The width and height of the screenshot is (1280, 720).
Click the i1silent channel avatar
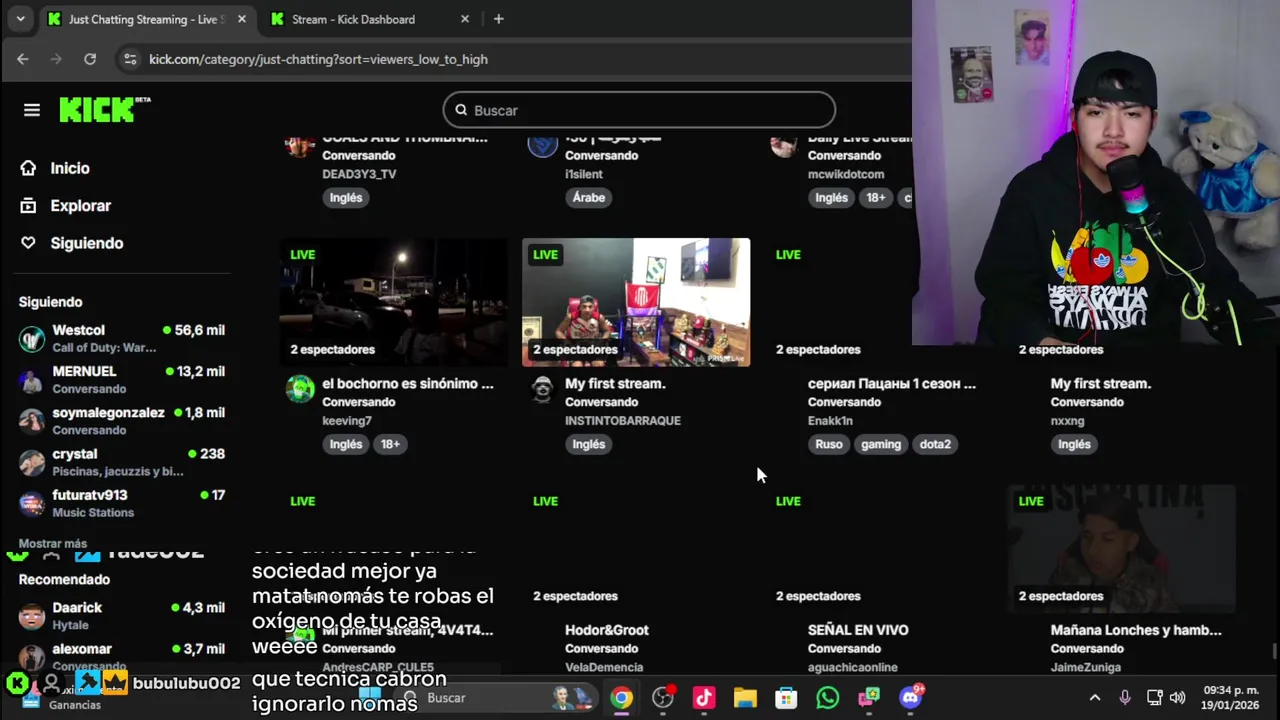[542, 146]
